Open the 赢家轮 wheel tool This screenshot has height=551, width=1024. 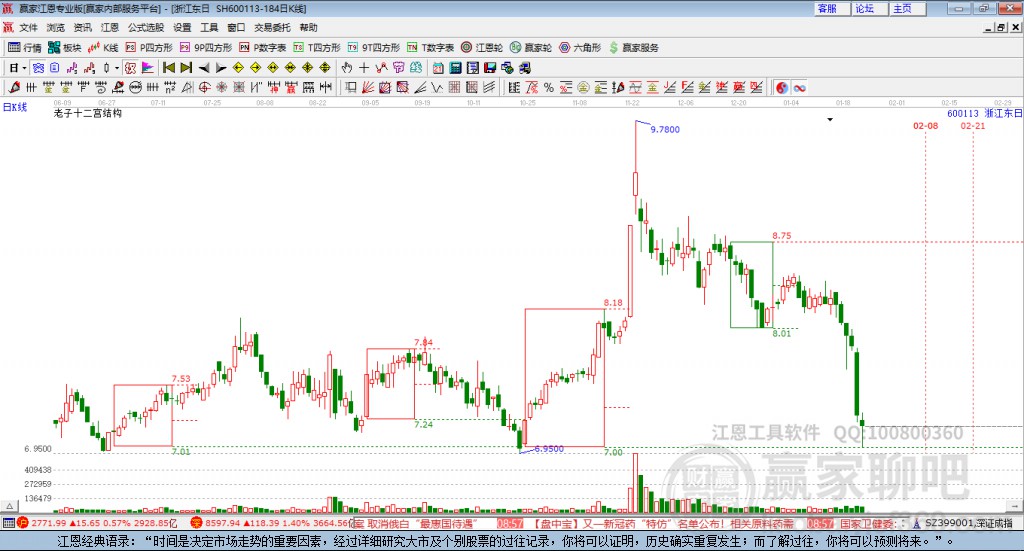click(531, 48)
